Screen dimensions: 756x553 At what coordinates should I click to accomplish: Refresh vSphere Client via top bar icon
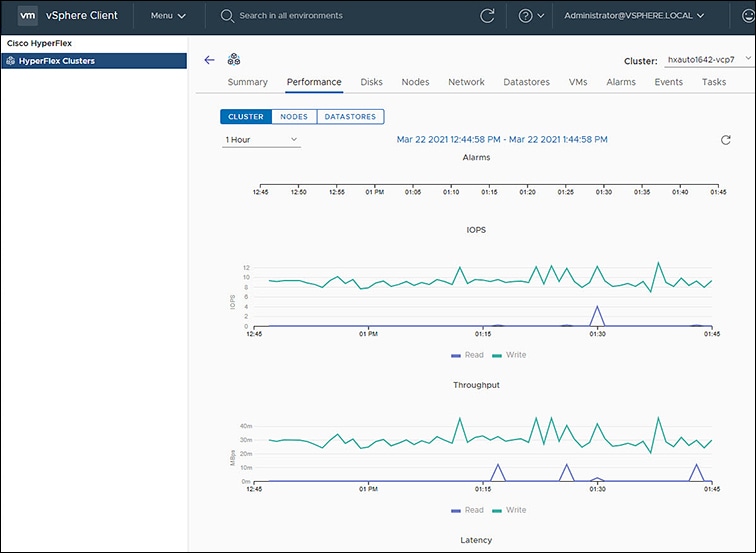tap(487, 16)
